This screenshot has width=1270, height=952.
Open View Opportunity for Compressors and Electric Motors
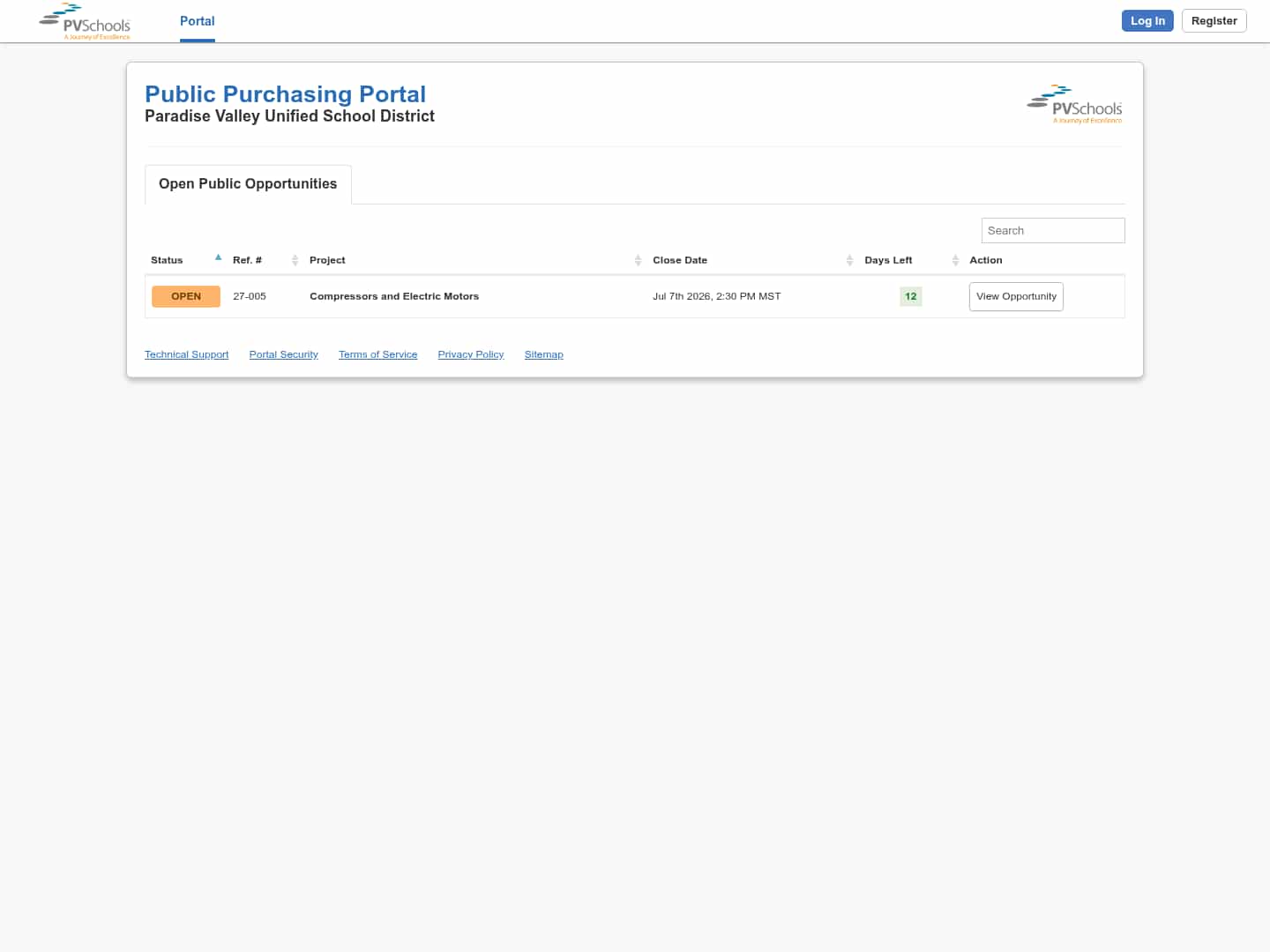1016,296
